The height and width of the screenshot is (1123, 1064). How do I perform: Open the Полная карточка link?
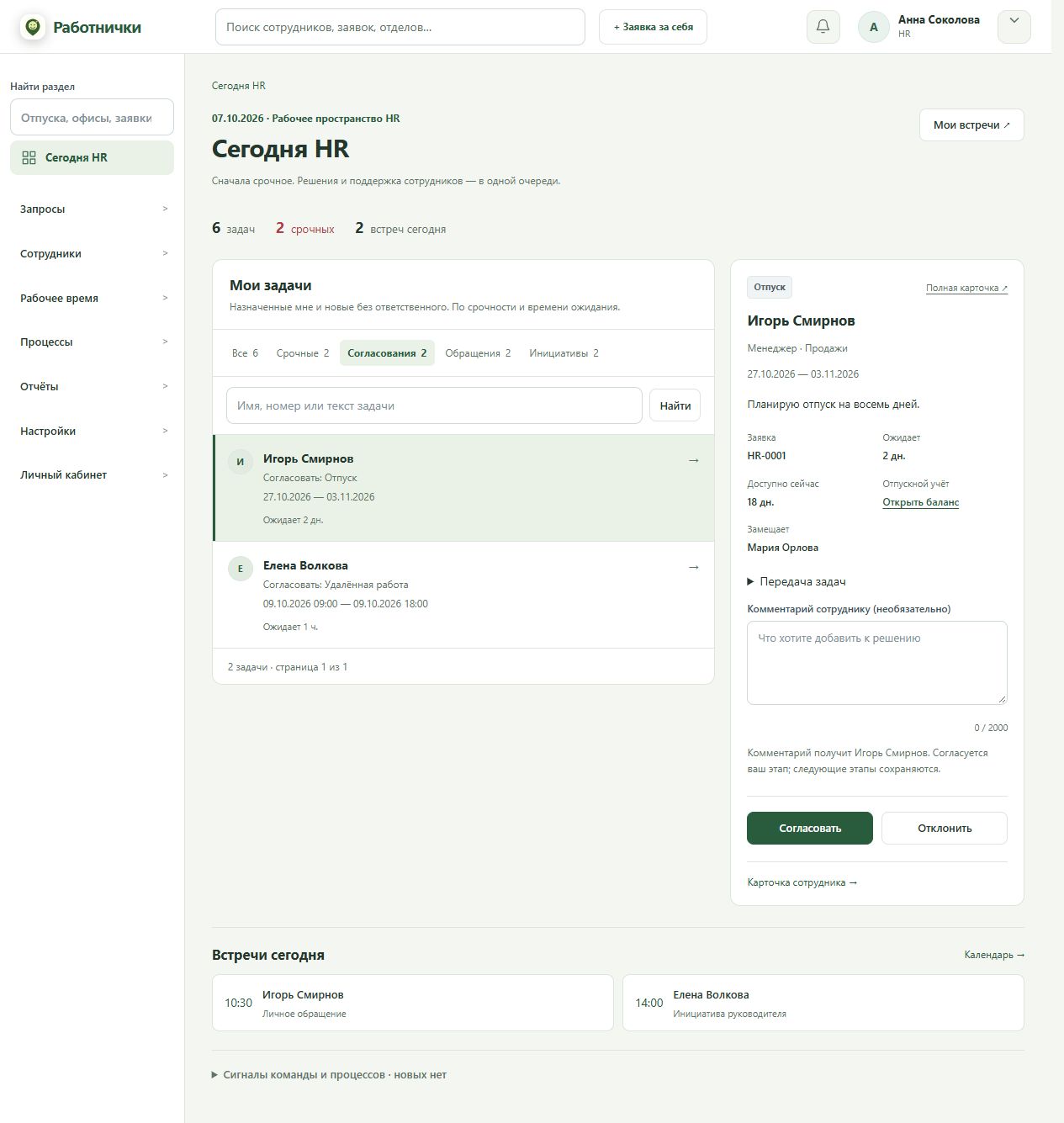pos(966,288)
